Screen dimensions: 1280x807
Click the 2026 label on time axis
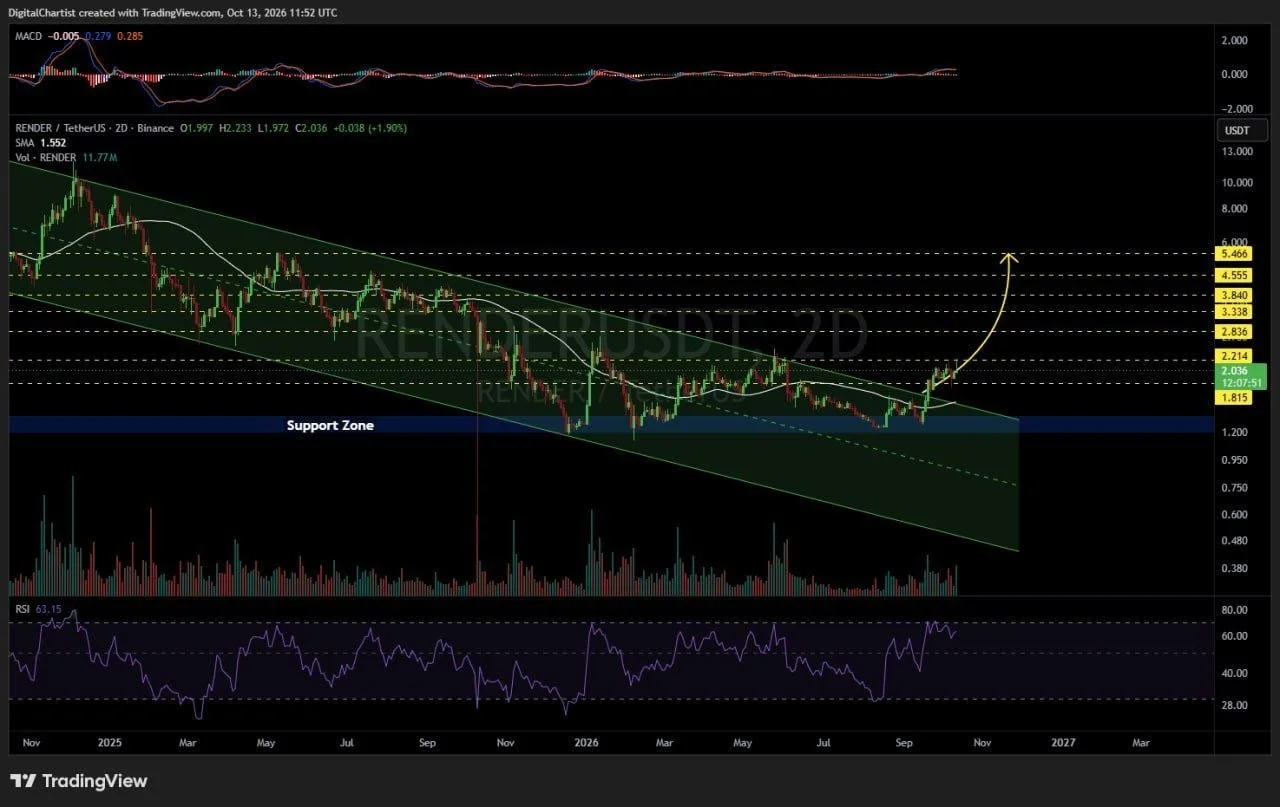(x=586, y=743)
